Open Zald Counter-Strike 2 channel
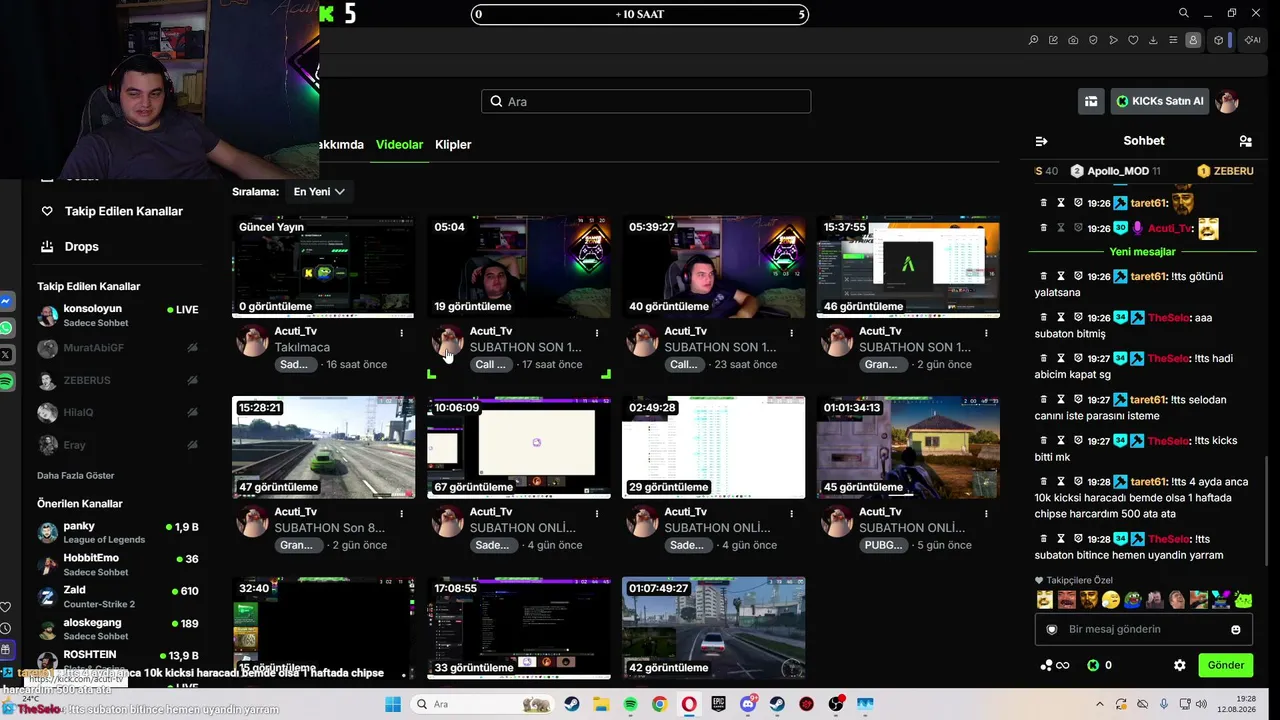 pos(118,597)
